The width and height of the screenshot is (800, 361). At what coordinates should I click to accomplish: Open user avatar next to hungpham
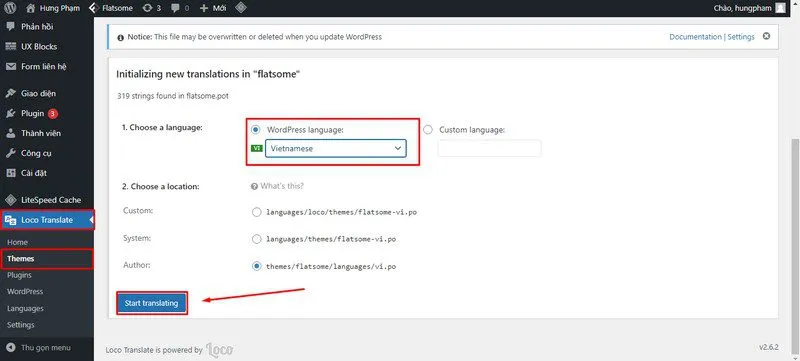click(x=781, y=8)
